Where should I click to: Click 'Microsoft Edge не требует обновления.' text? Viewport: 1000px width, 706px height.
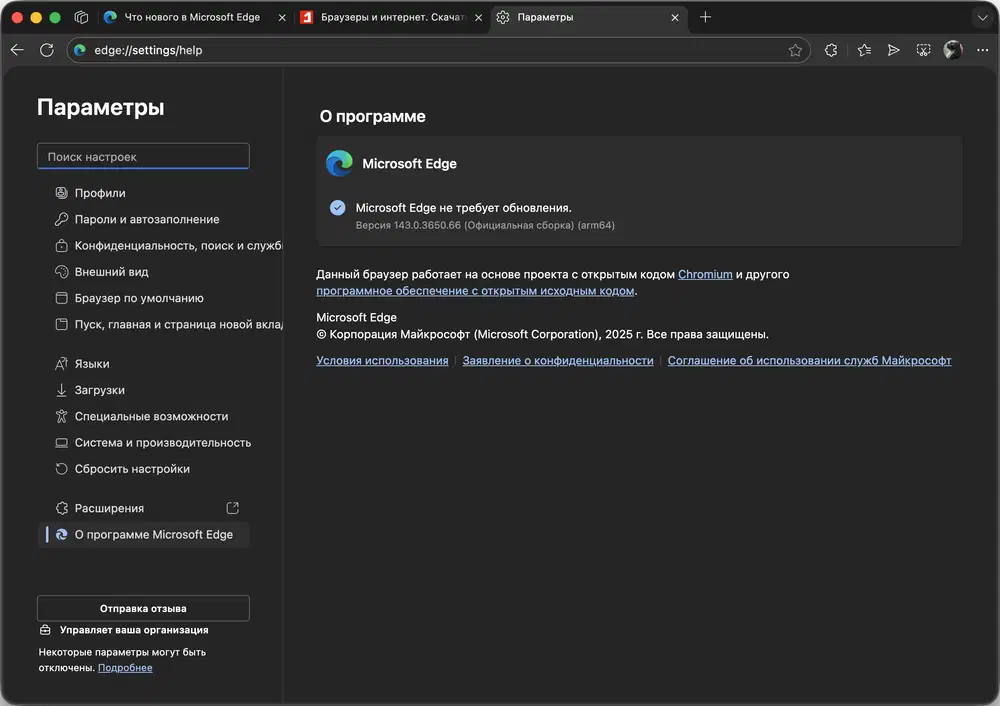click(463, 208)
